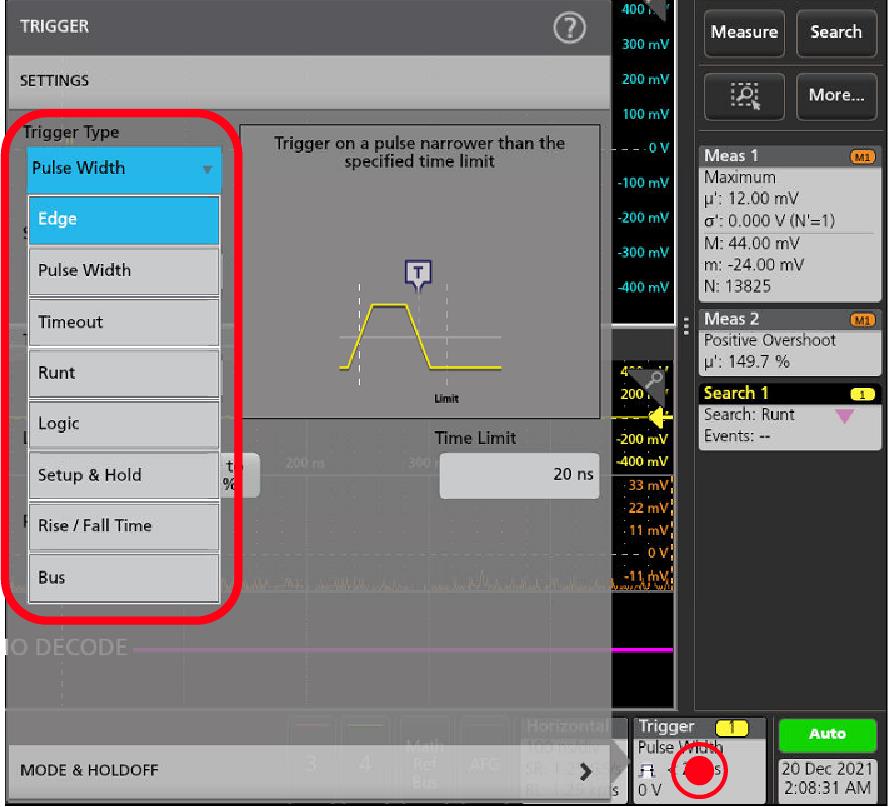Click the yellow trigger level arrow indicator

point(659,417)
